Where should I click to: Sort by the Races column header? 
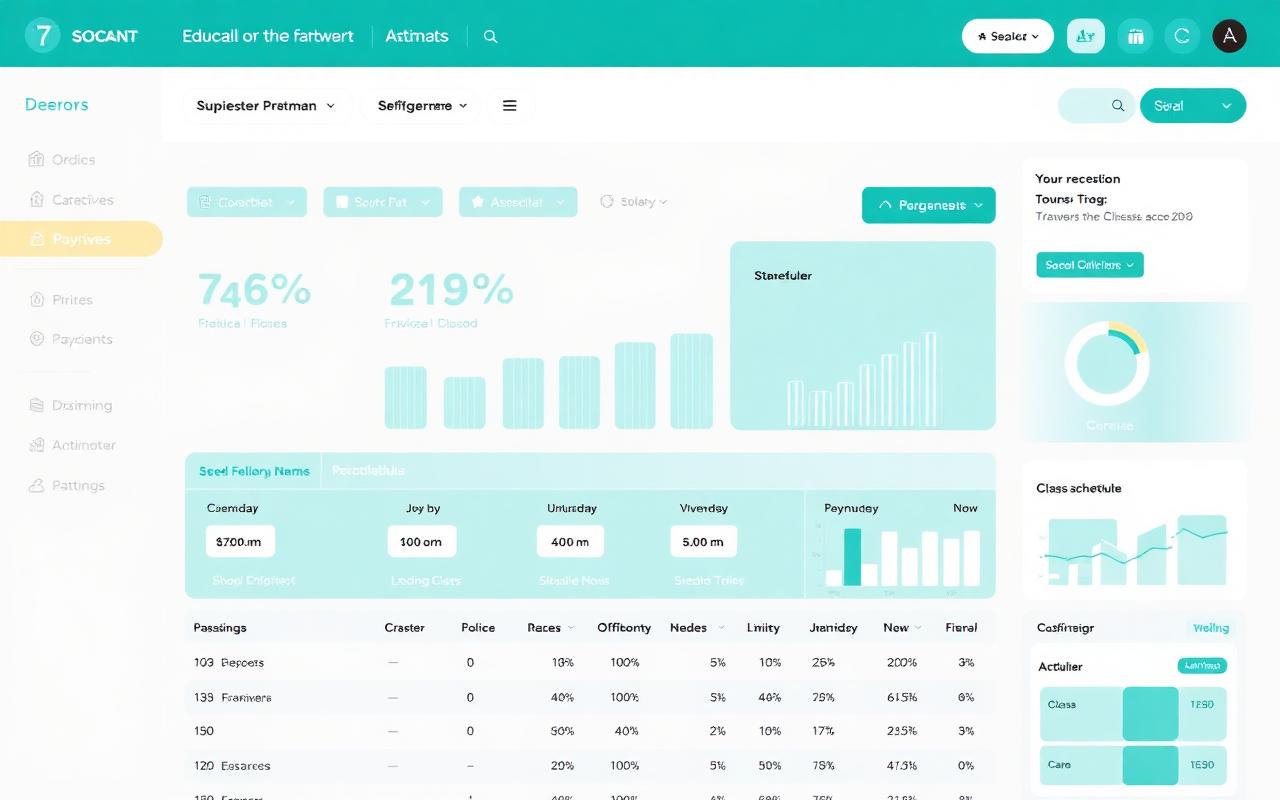tap(551, 628)
